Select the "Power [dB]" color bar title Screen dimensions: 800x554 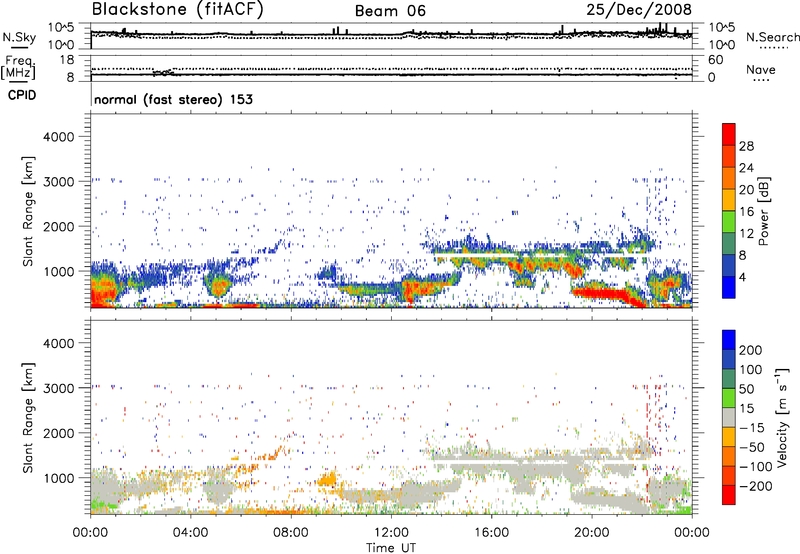click(x=763, y=211)
